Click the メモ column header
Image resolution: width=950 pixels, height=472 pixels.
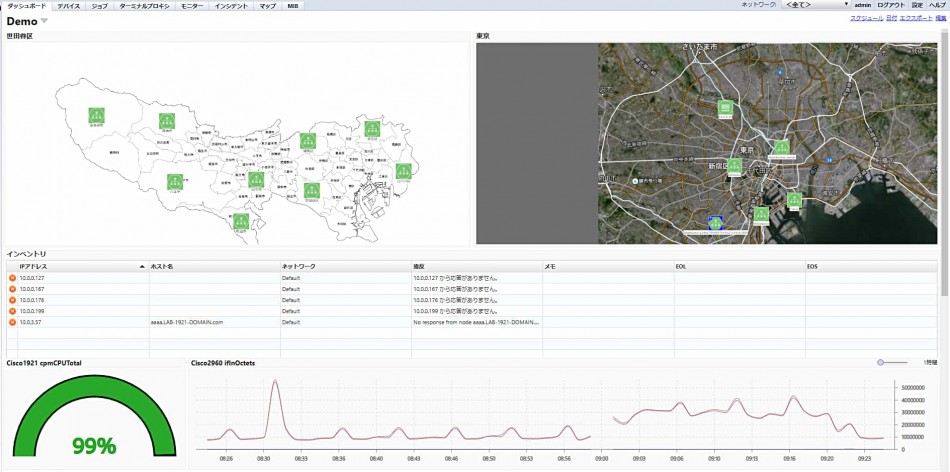click(608, 266)
